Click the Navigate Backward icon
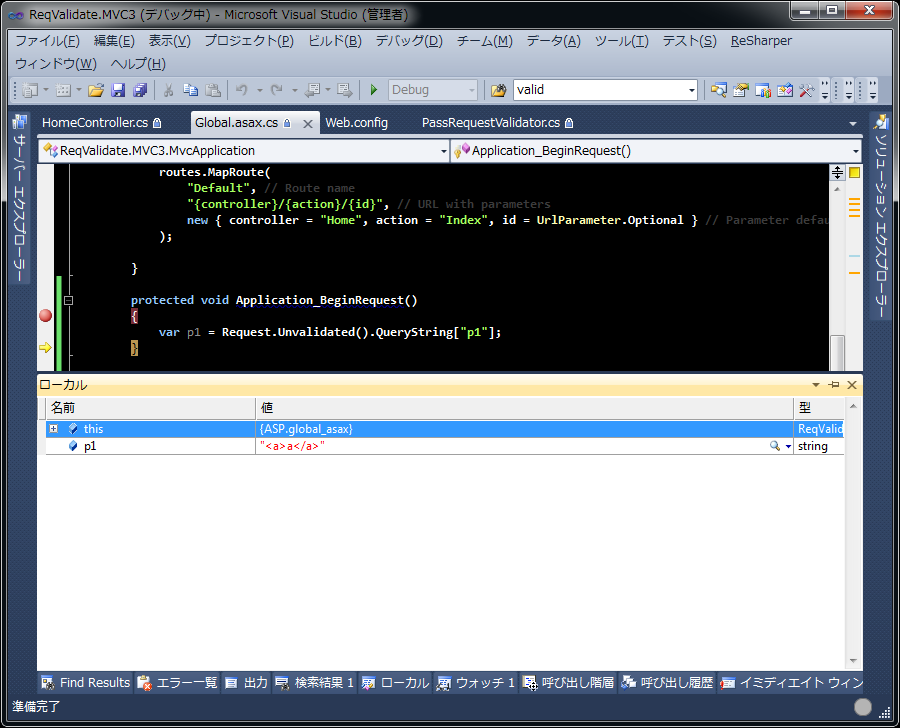This screenshot has width=900, height=728. pyautogui.click(x=313, y=90)
